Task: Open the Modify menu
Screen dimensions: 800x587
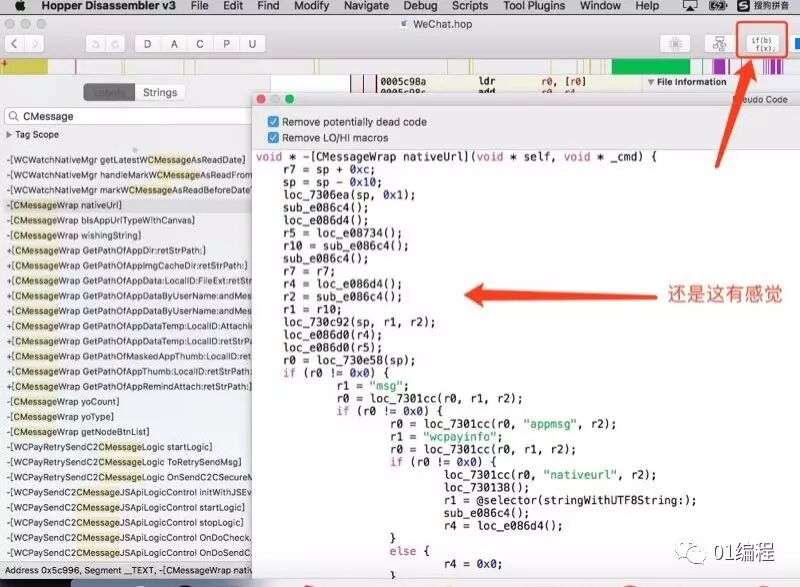Action: click(311, 6)
